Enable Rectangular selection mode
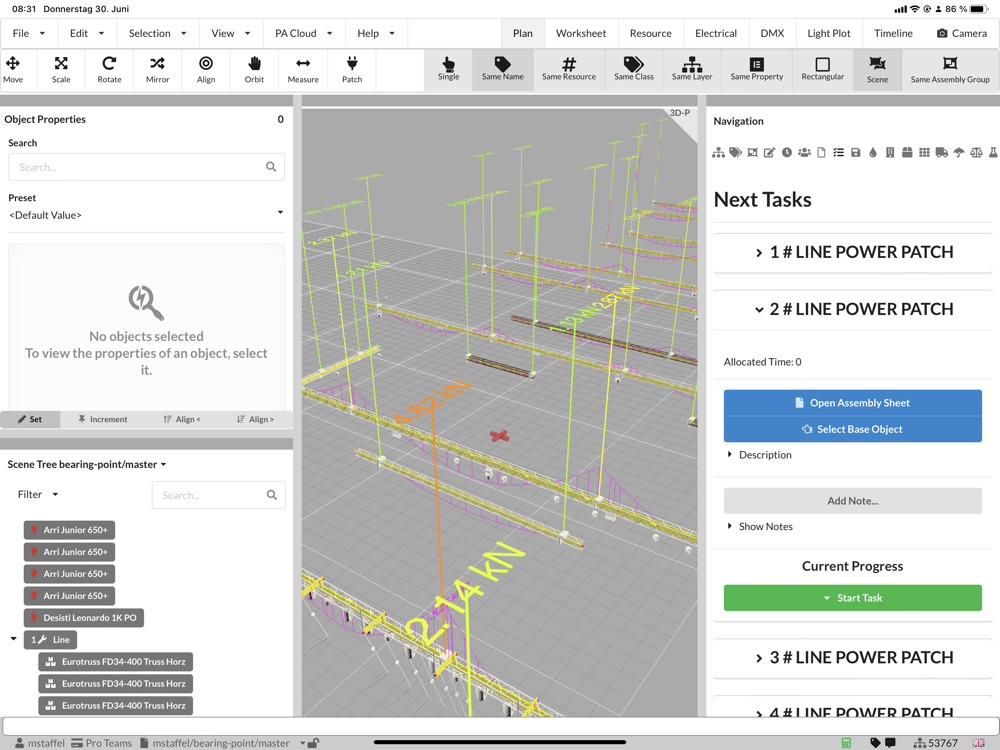The image size is (1000, 750). point(822,69)
